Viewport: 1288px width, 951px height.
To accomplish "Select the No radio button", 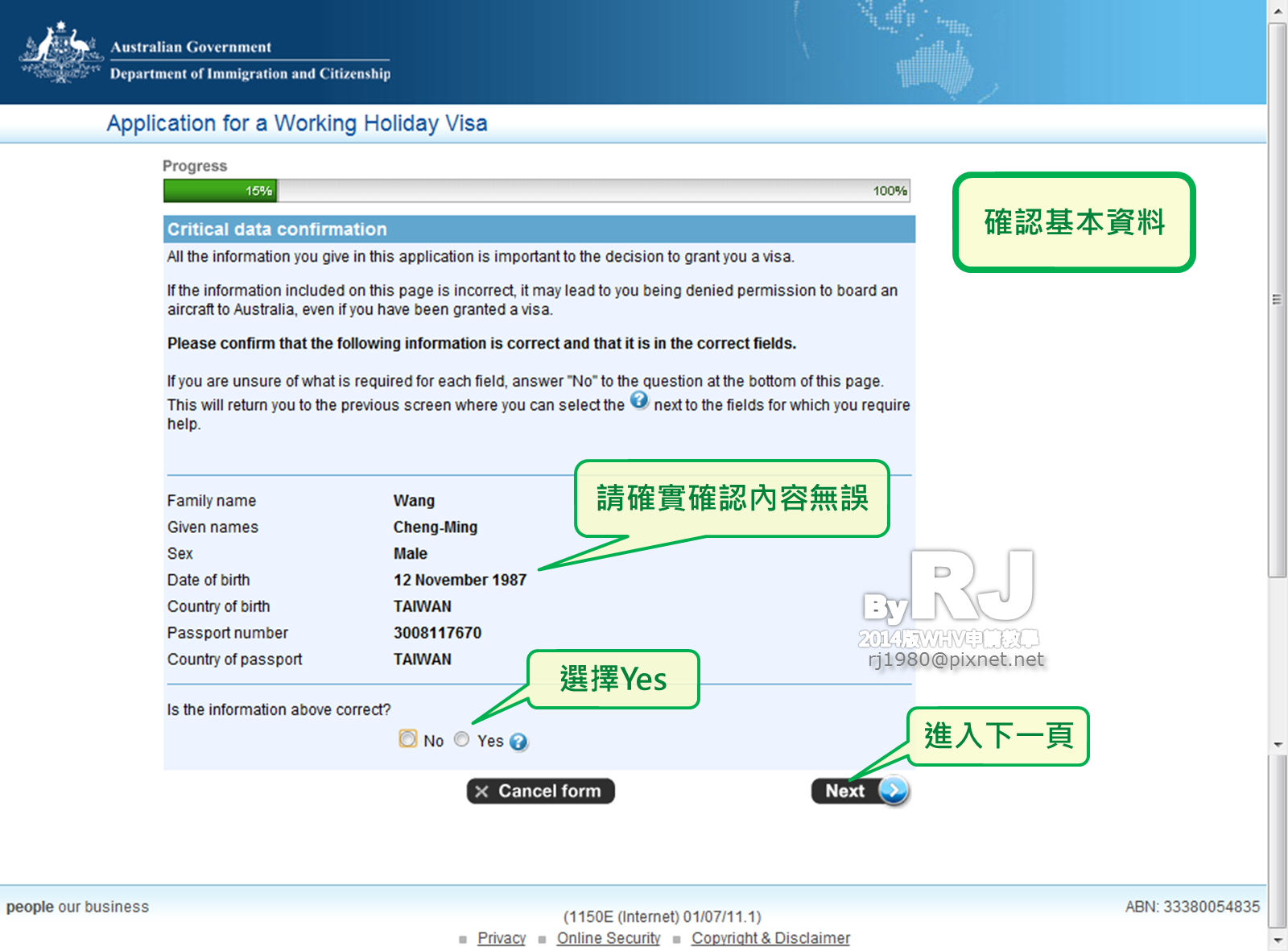I will [408, 739].
